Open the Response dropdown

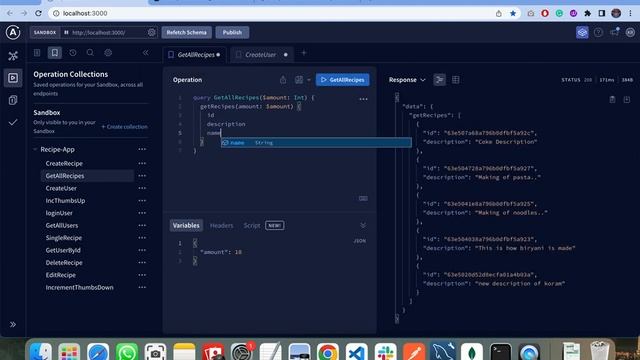pyautogui.click(x=407, y=80)
